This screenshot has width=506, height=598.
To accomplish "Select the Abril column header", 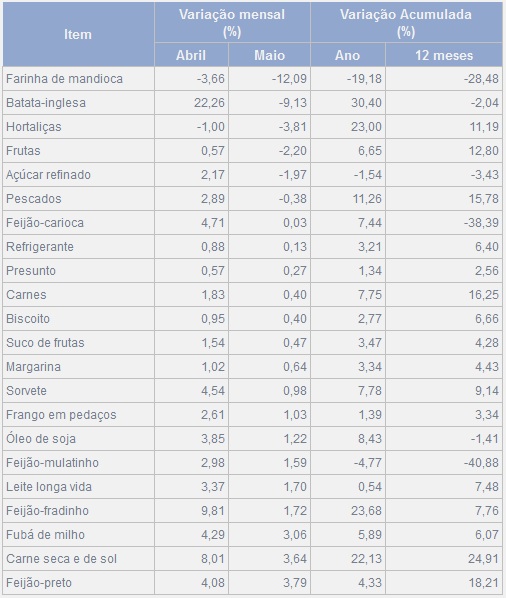I will click(191, 55).
